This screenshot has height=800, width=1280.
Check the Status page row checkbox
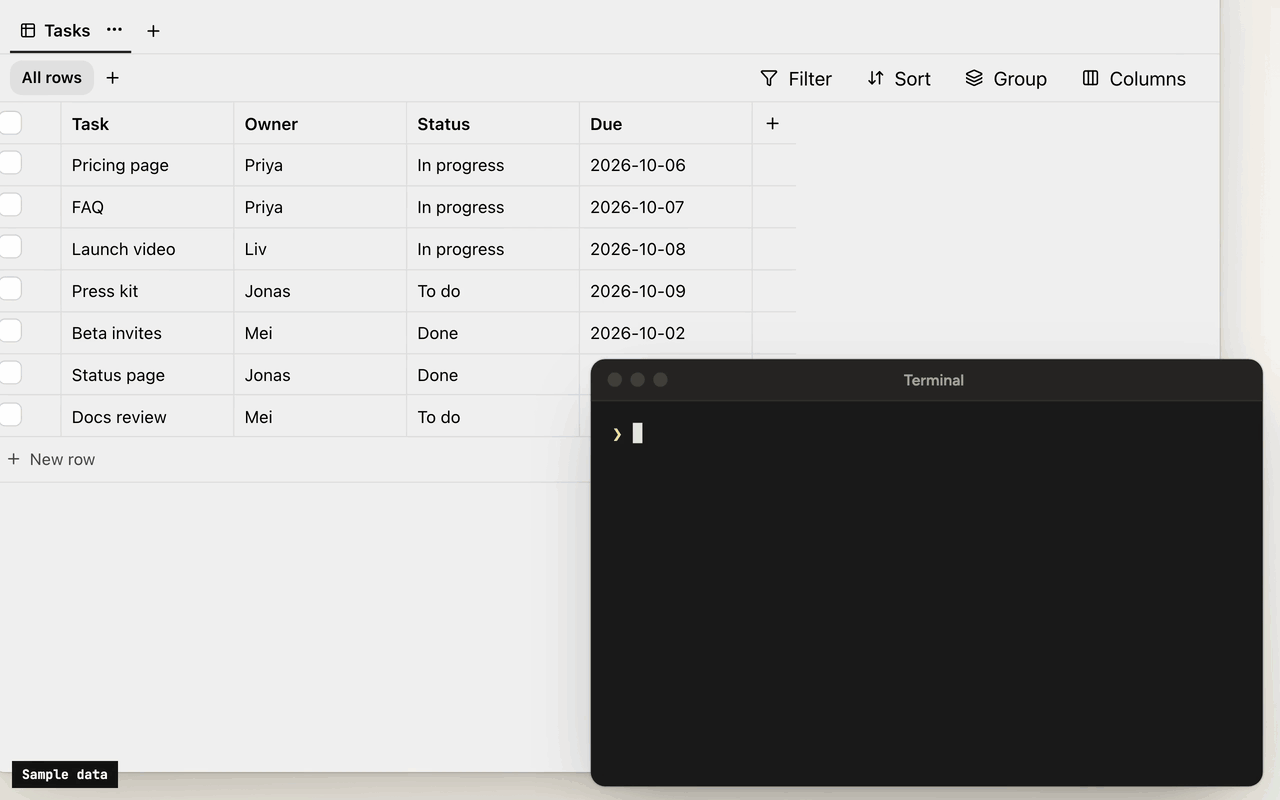click(x=10, y=373)
